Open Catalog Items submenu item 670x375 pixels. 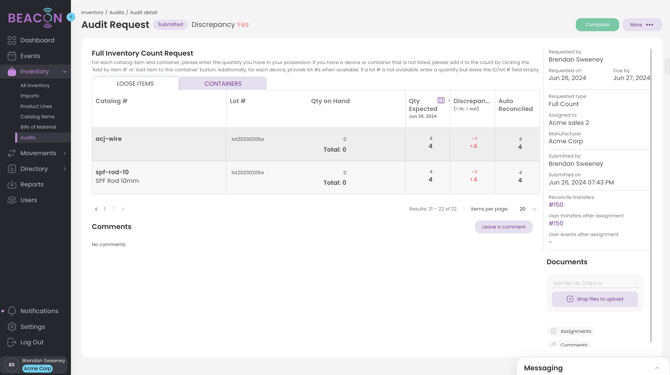(x=37, y=117)
